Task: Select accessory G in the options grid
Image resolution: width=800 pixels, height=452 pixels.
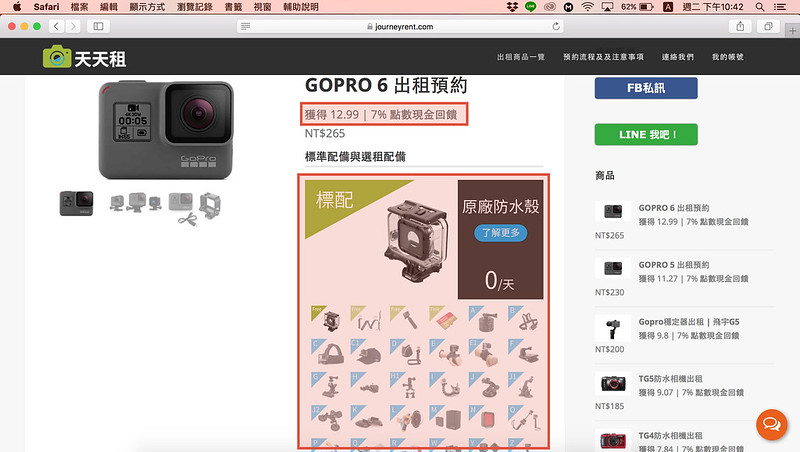Action: (327, 386)
